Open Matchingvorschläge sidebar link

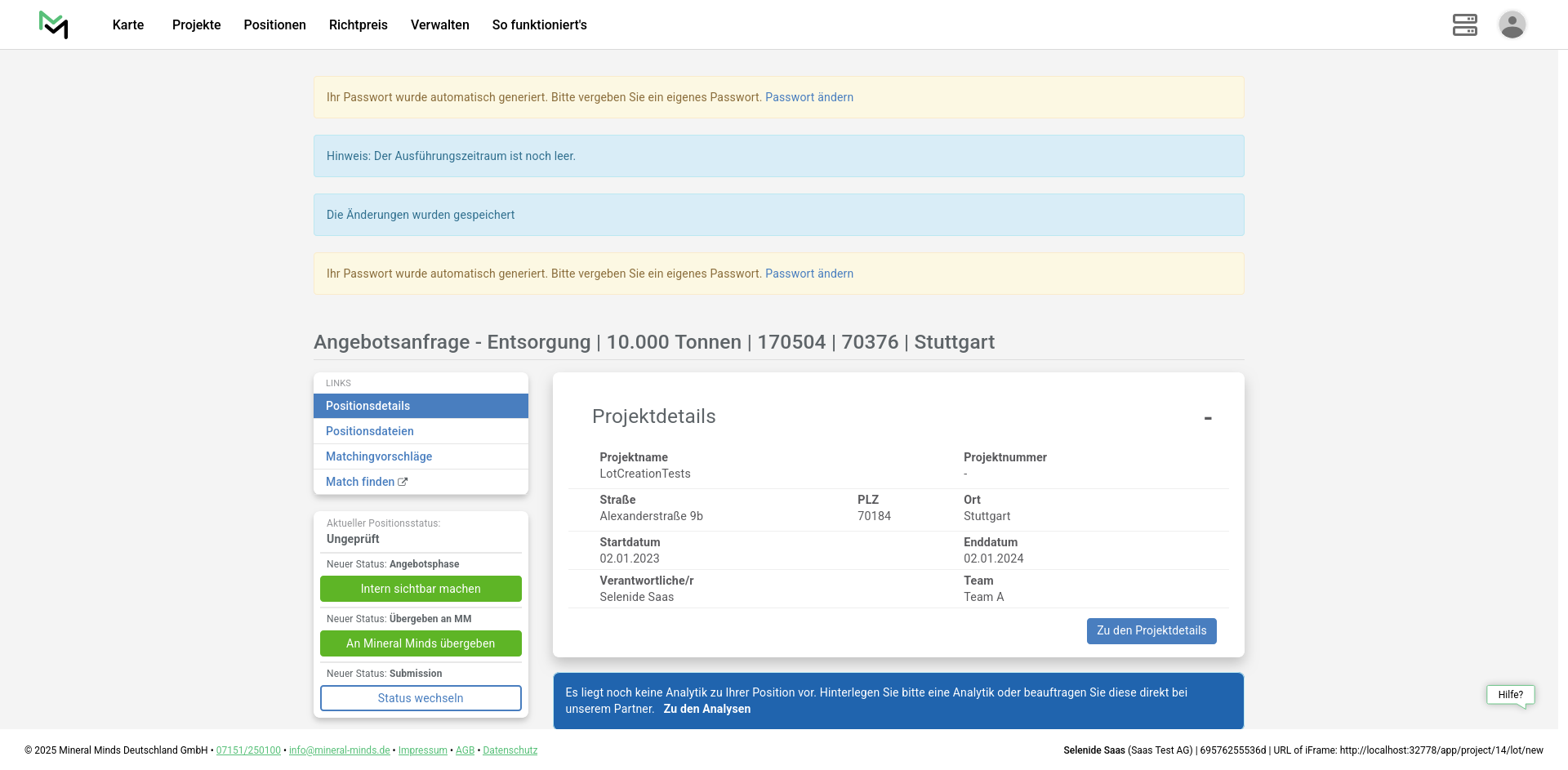point(379,456)
